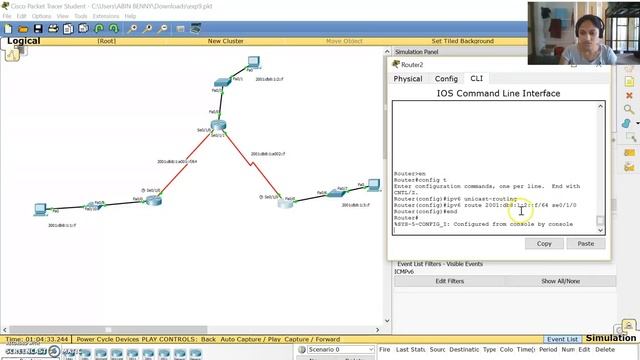
Task: Open the Extensions menu
Action: coord(106,16)
